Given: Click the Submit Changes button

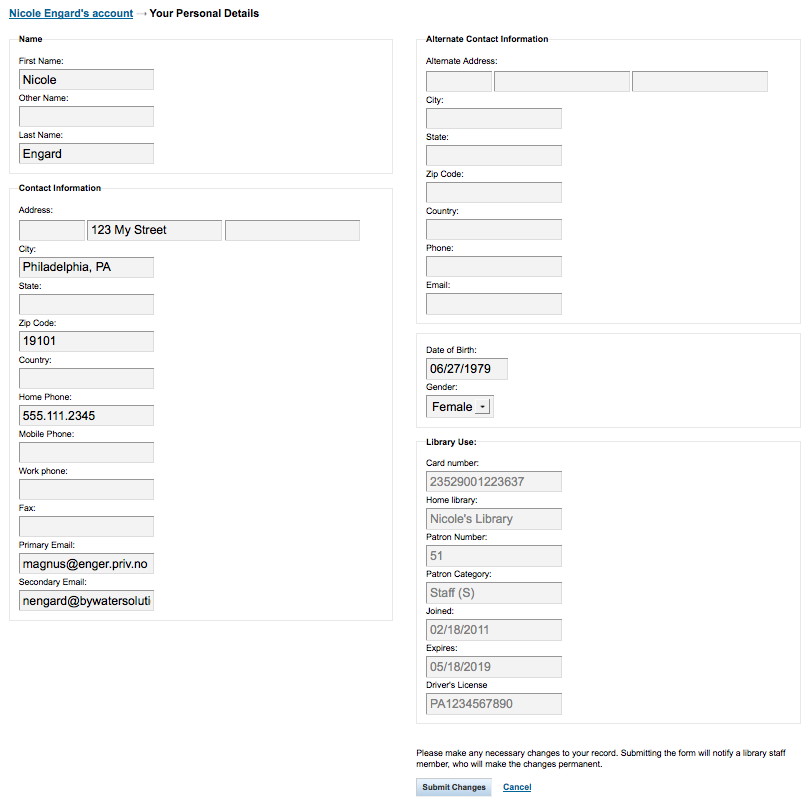Looking at the screenshot, I should tap(454, 787).
